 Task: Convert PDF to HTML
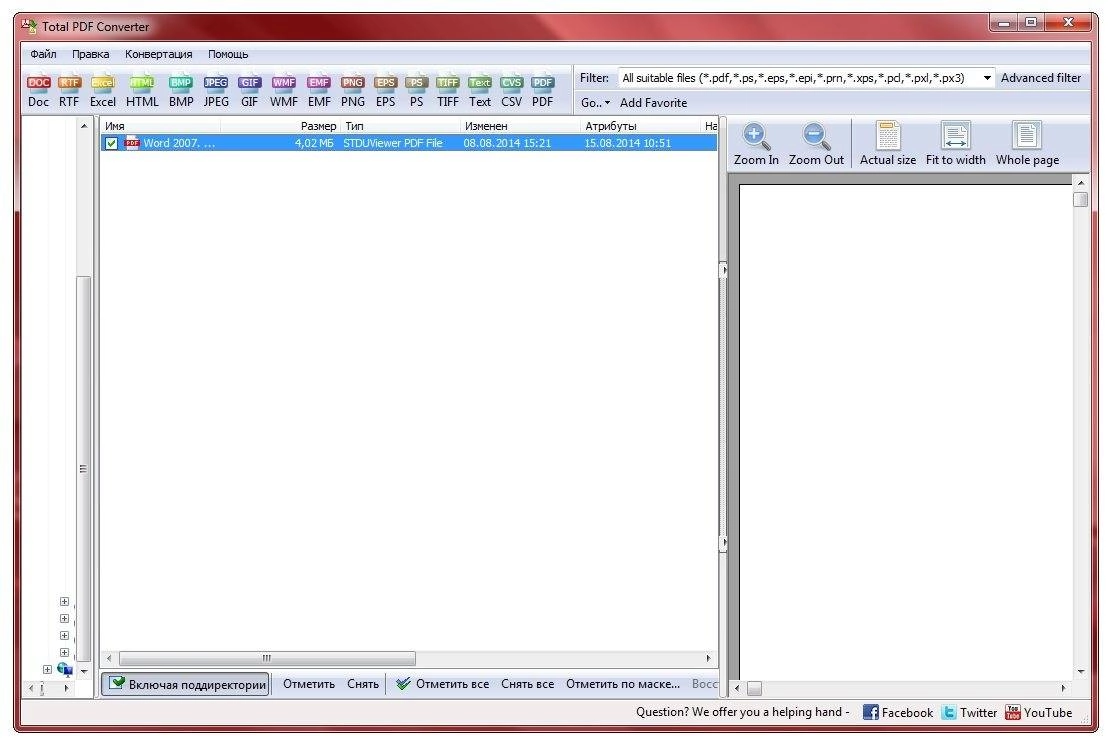[142, 91]
